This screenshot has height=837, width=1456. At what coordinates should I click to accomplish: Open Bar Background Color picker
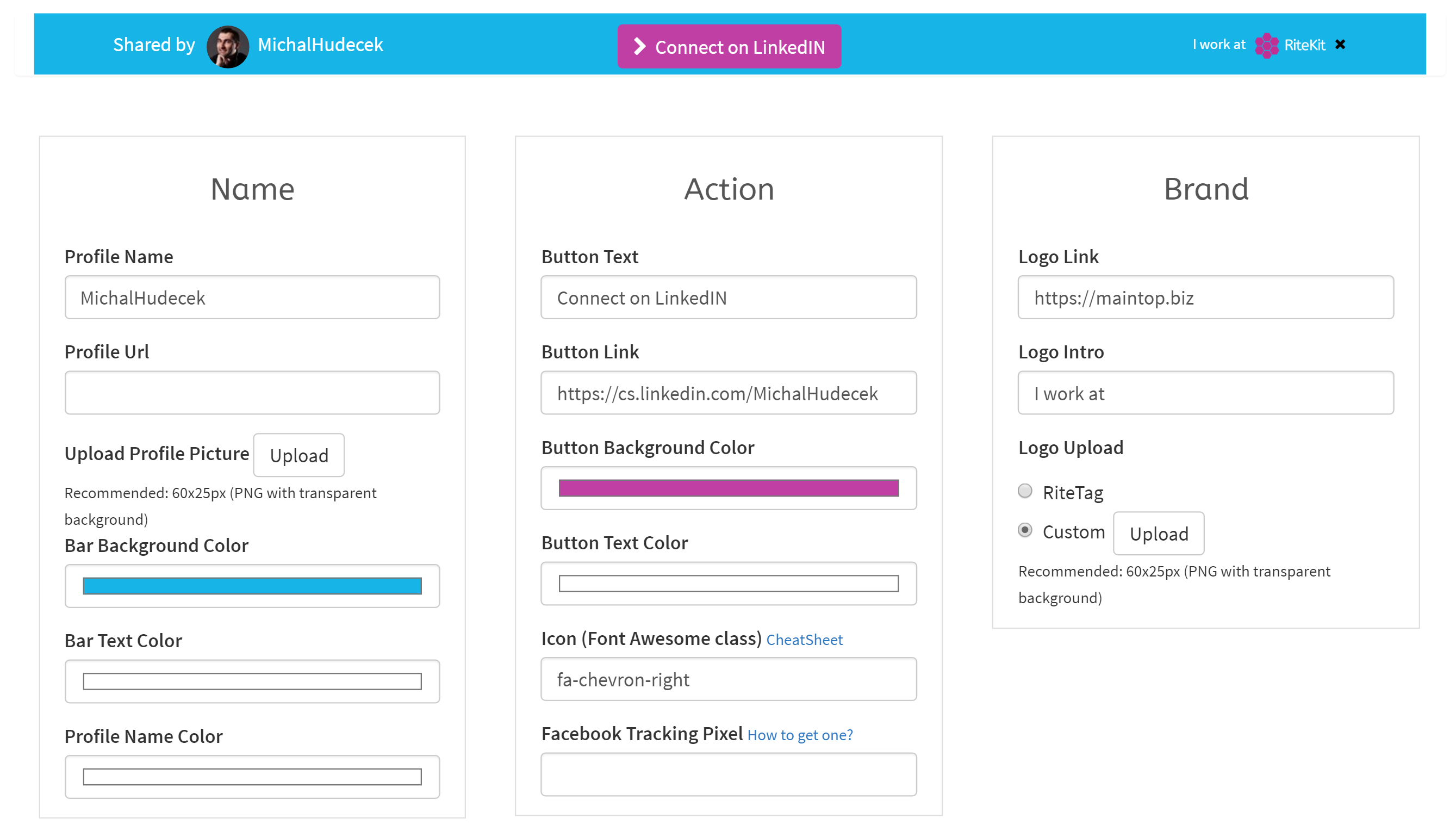[x=252, y=586]
